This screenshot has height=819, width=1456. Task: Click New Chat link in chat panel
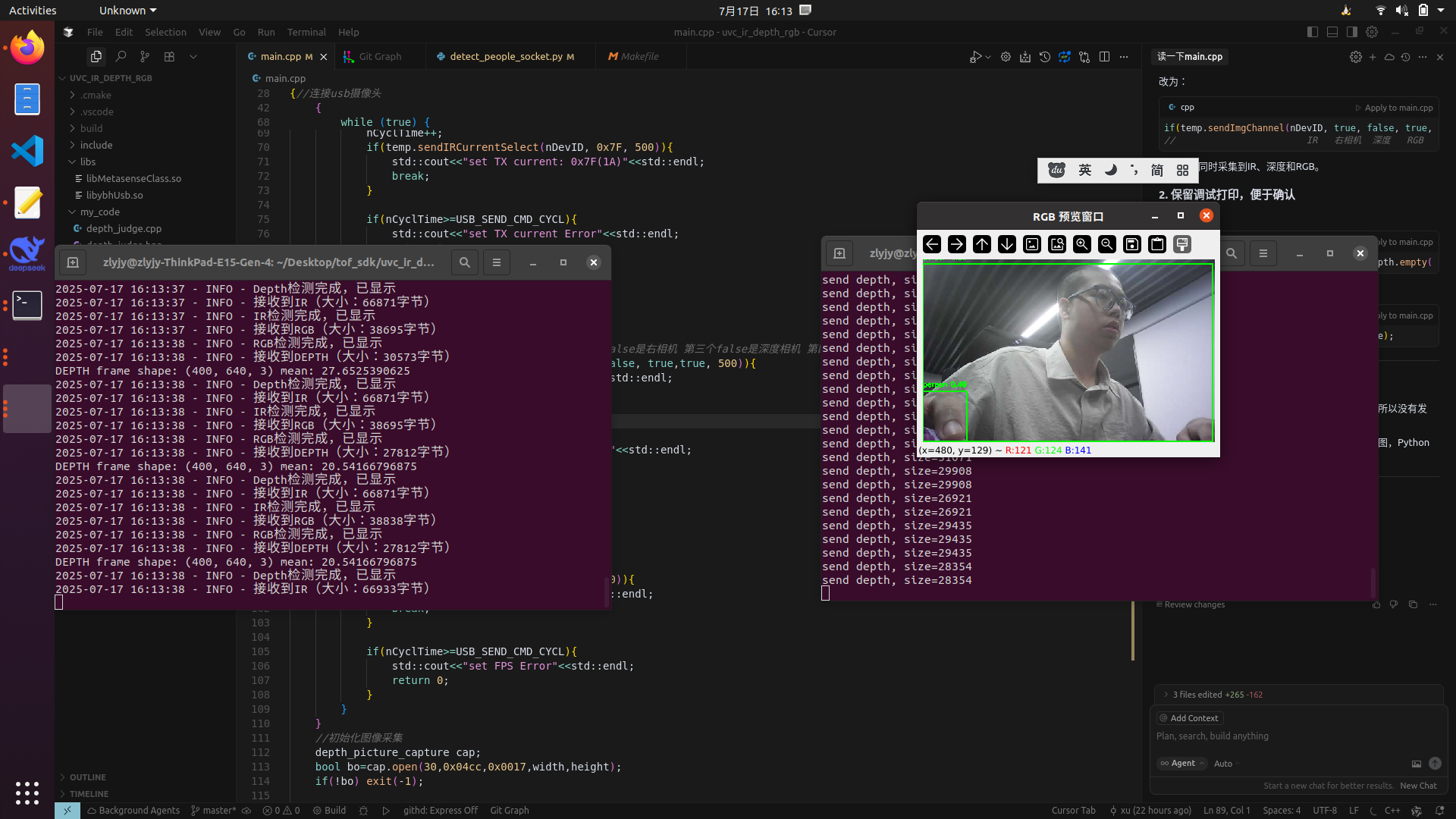pyautogui.click(x=1418, y=786)
